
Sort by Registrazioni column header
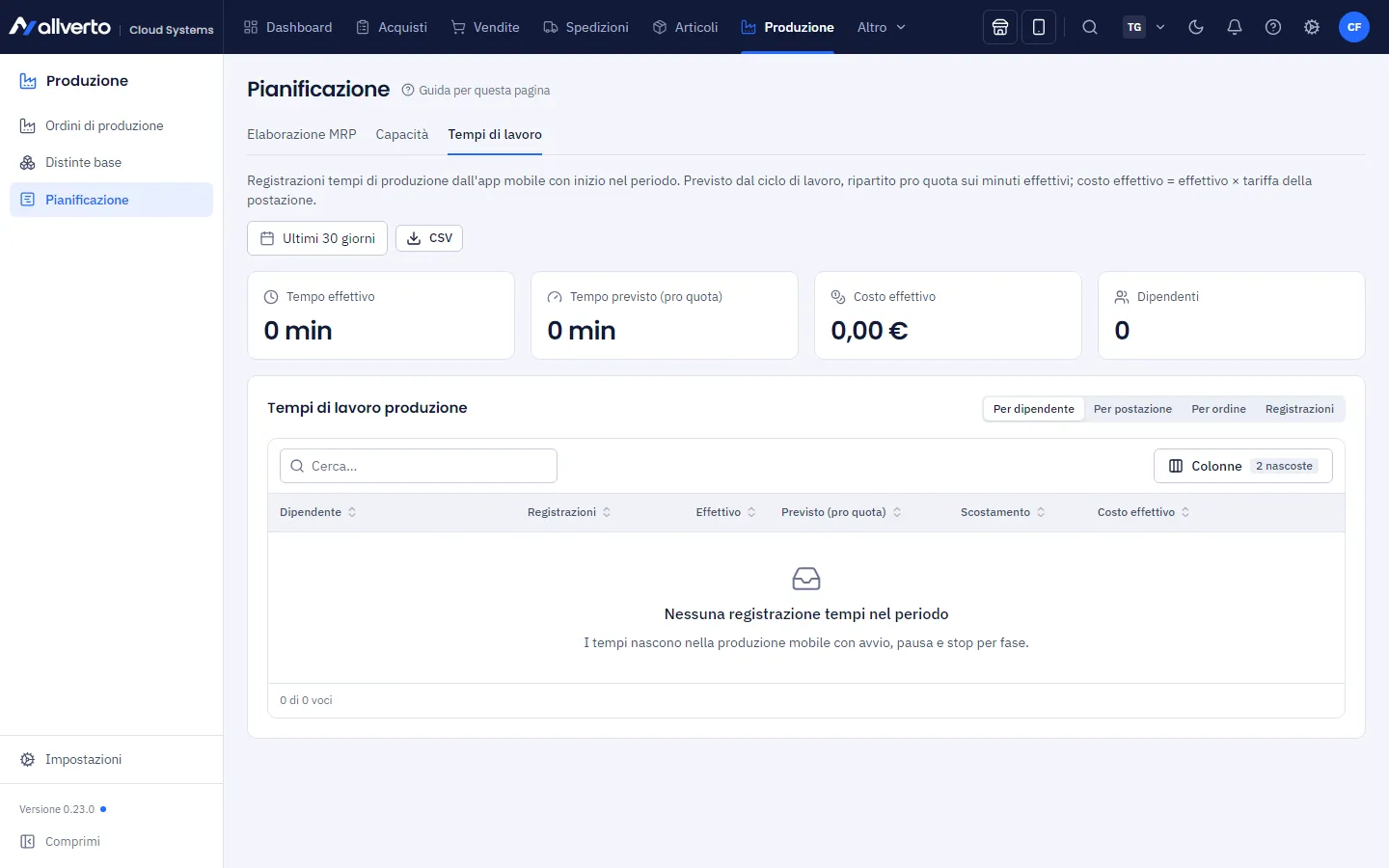(569, 512)
